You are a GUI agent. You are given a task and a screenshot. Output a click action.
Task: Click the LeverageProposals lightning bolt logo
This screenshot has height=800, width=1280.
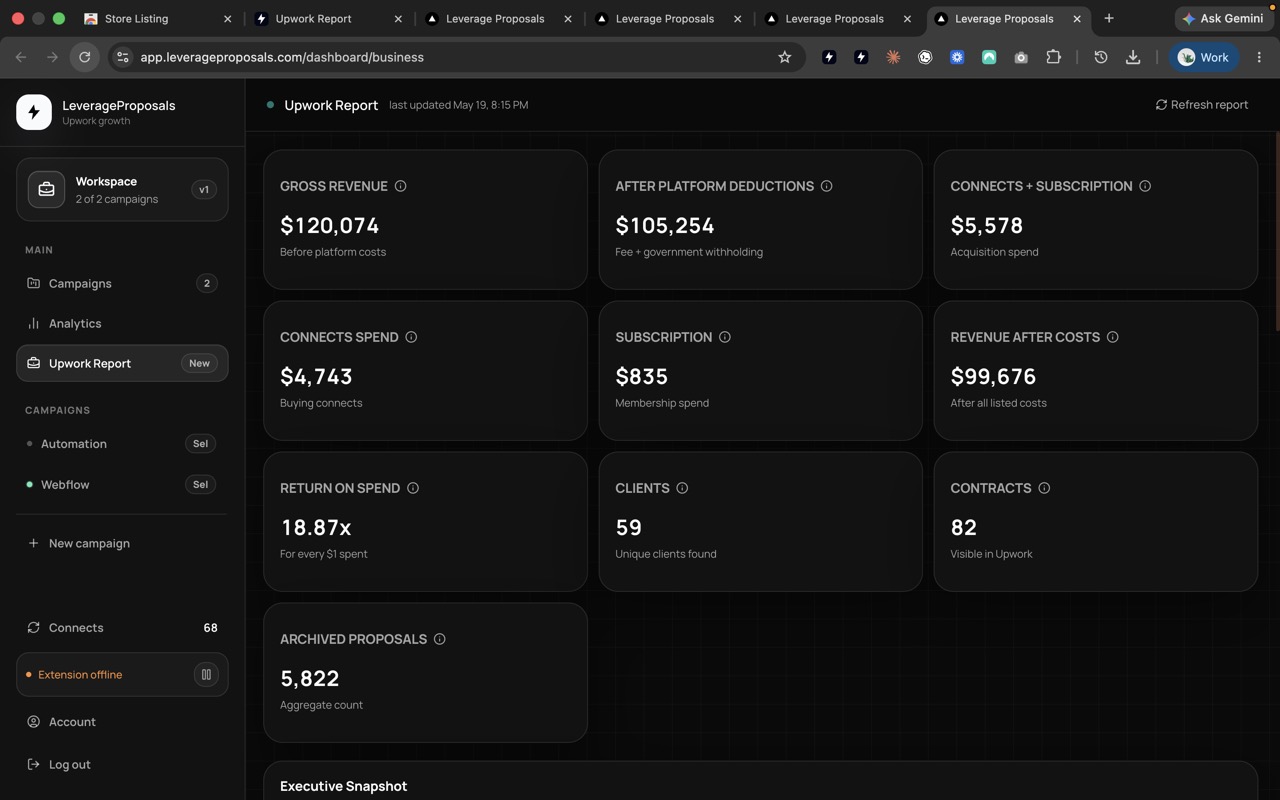(x=34, y=112)
